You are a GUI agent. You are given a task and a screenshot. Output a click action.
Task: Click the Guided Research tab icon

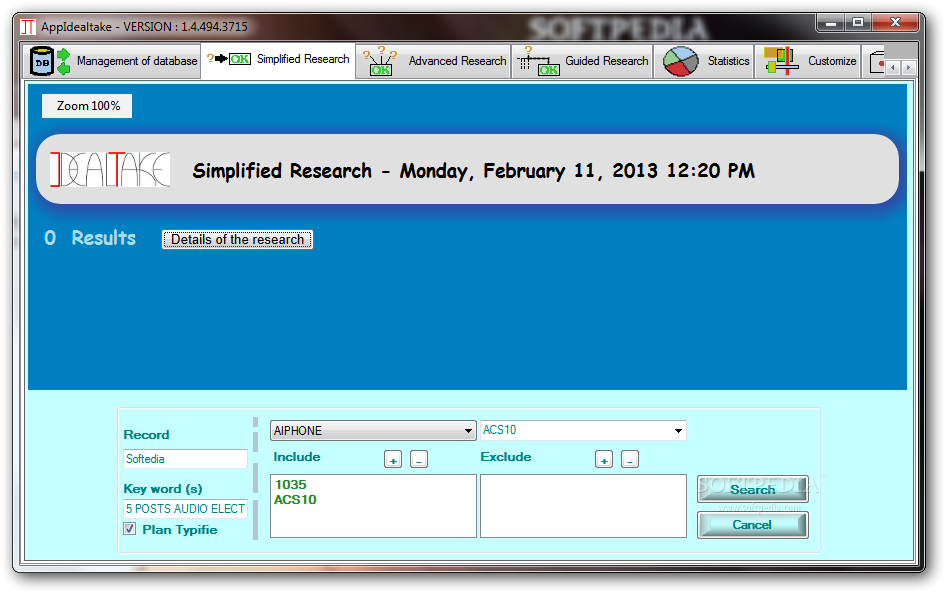pyautogui.click(x=537, y=61)
